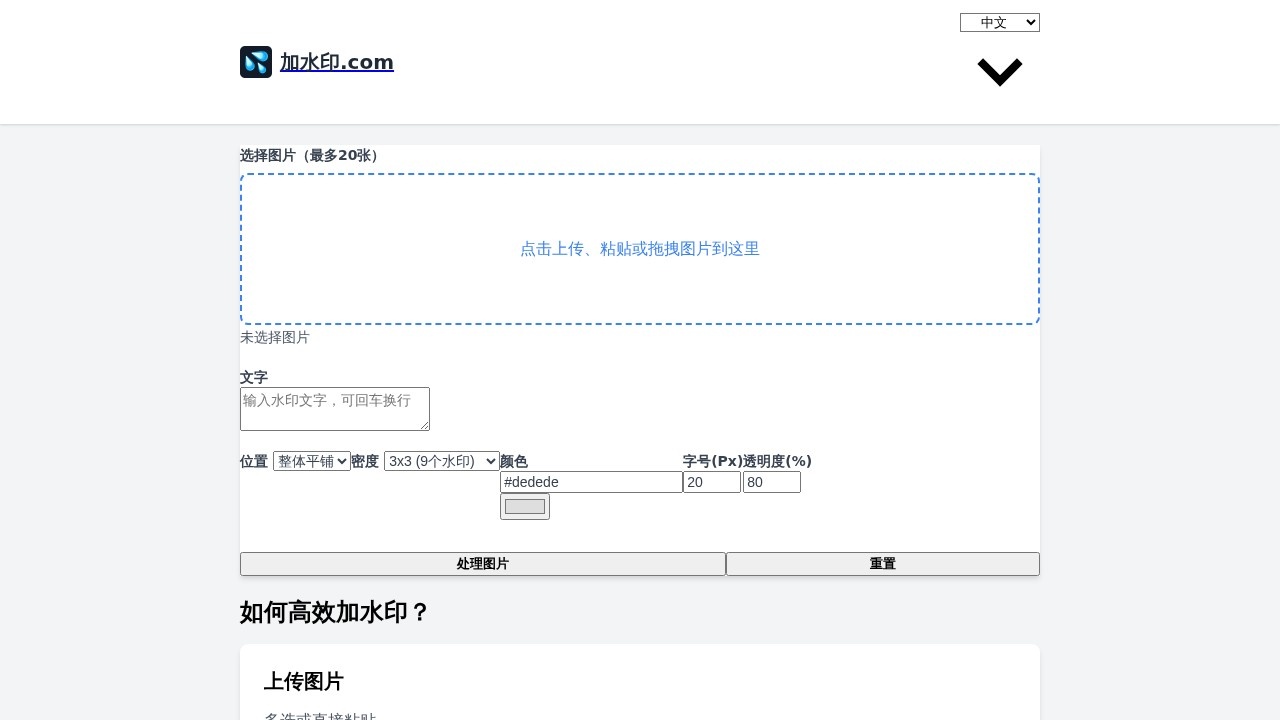Click the 字号 font size field
Image resolution: width=1280 pixels, height=720 pixels.
point(711,482)
